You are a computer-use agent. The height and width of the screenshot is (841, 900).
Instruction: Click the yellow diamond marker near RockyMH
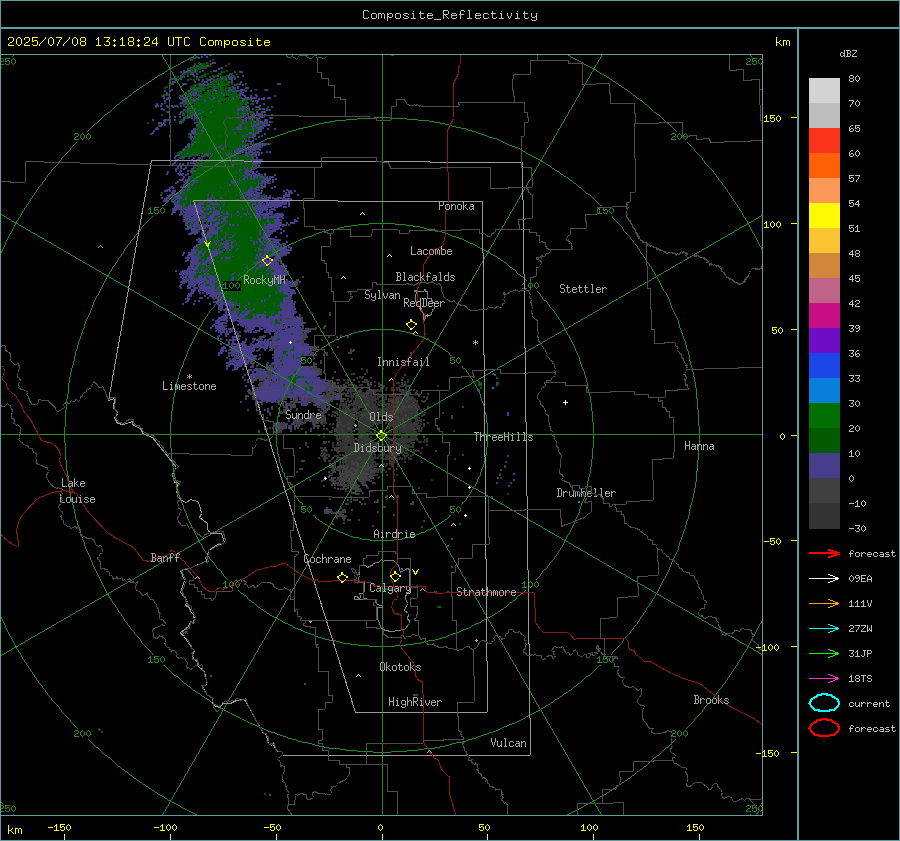[x=267, y=261]
